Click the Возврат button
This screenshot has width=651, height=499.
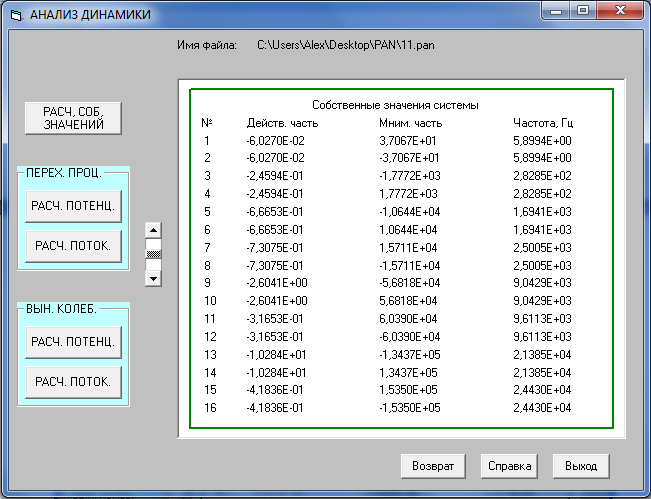click(433, 466)
